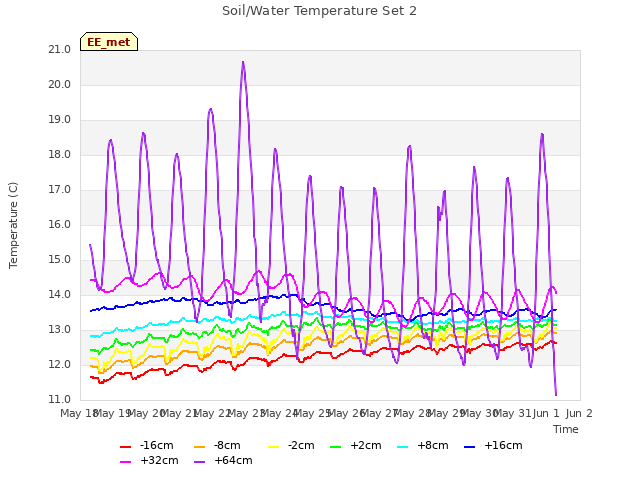The image size is (640, 480).
Task: Click the May 18 x-axis date label
Action: tap(78, 414)
